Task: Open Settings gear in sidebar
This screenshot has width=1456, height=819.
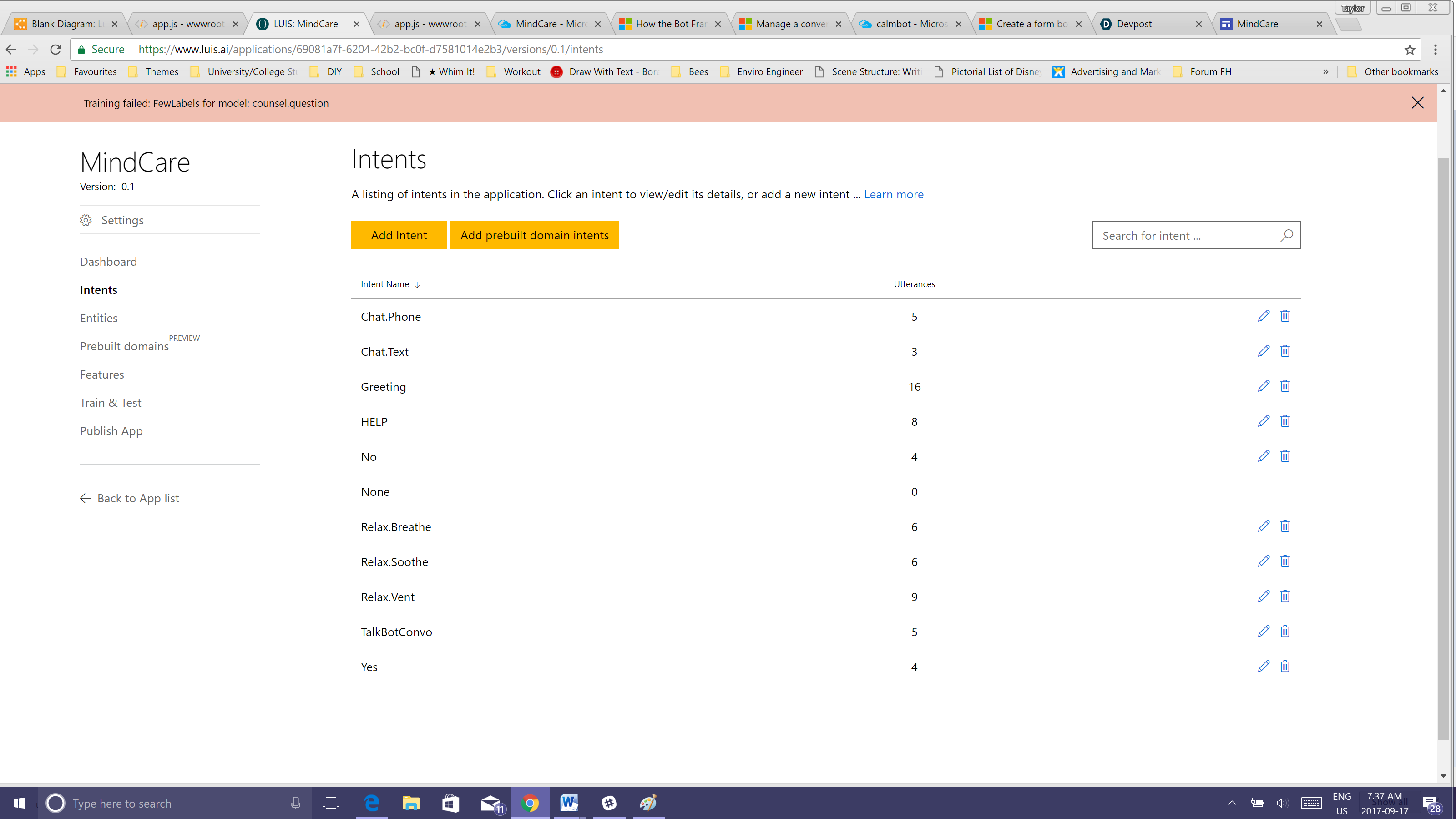Action: (x=86, y=220)
